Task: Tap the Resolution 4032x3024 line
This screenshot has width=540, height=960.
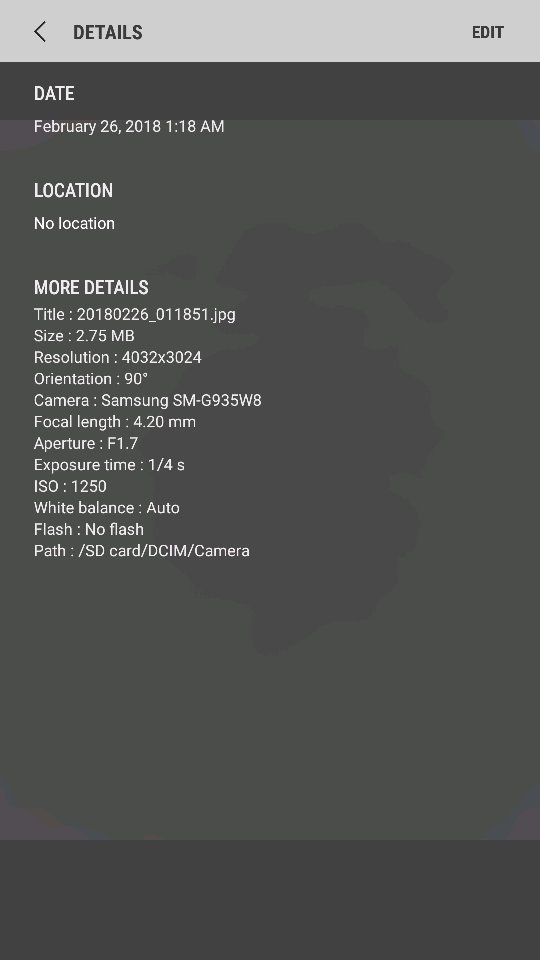Action: (118, 357)
